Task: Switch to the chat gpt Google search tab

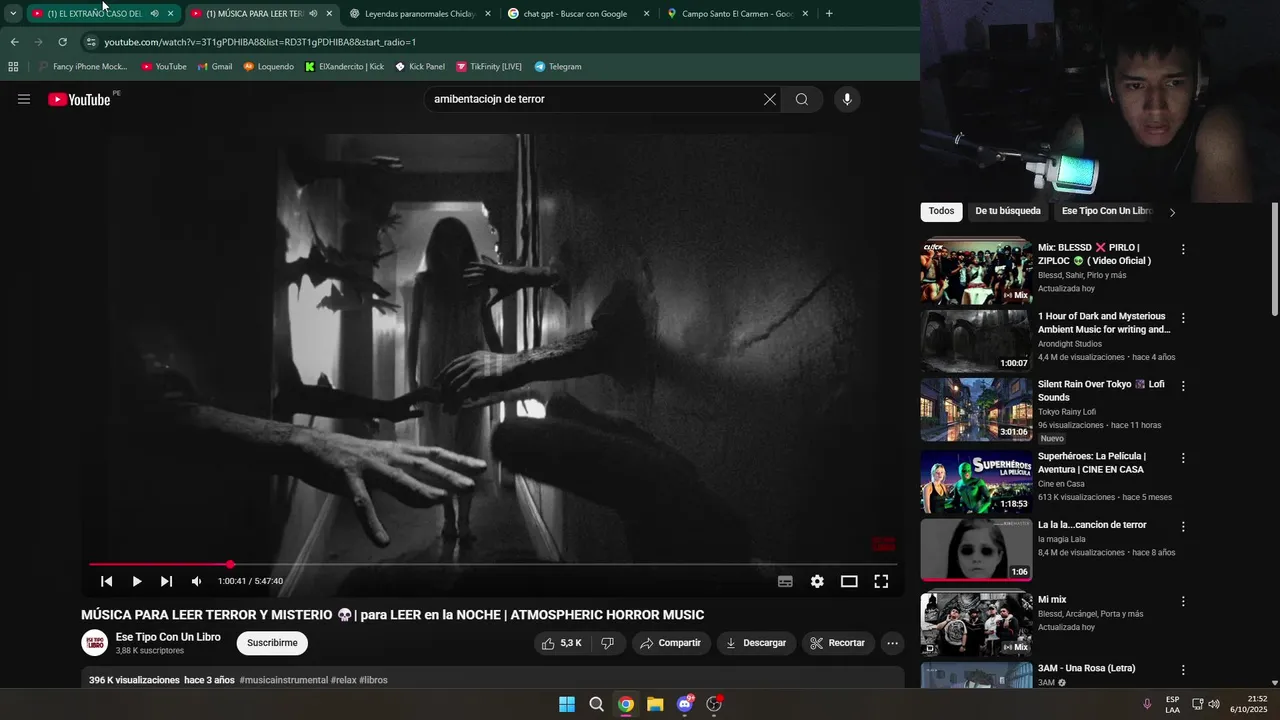Action: click(575, 14)
